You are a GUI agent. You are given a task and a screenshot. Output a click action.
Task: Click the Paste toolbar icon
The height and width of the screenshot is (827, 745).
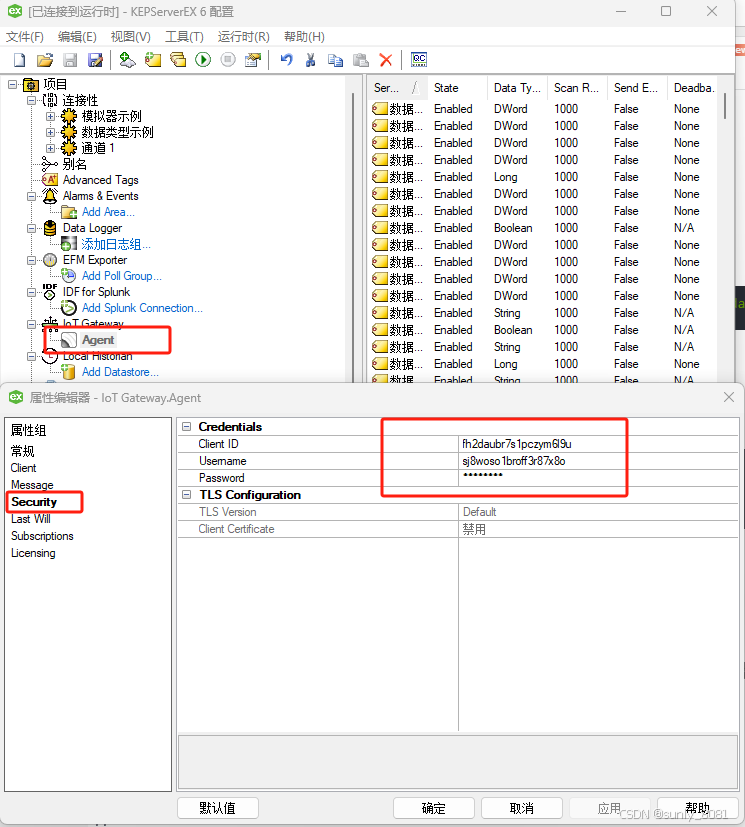(x=361, y=60)
